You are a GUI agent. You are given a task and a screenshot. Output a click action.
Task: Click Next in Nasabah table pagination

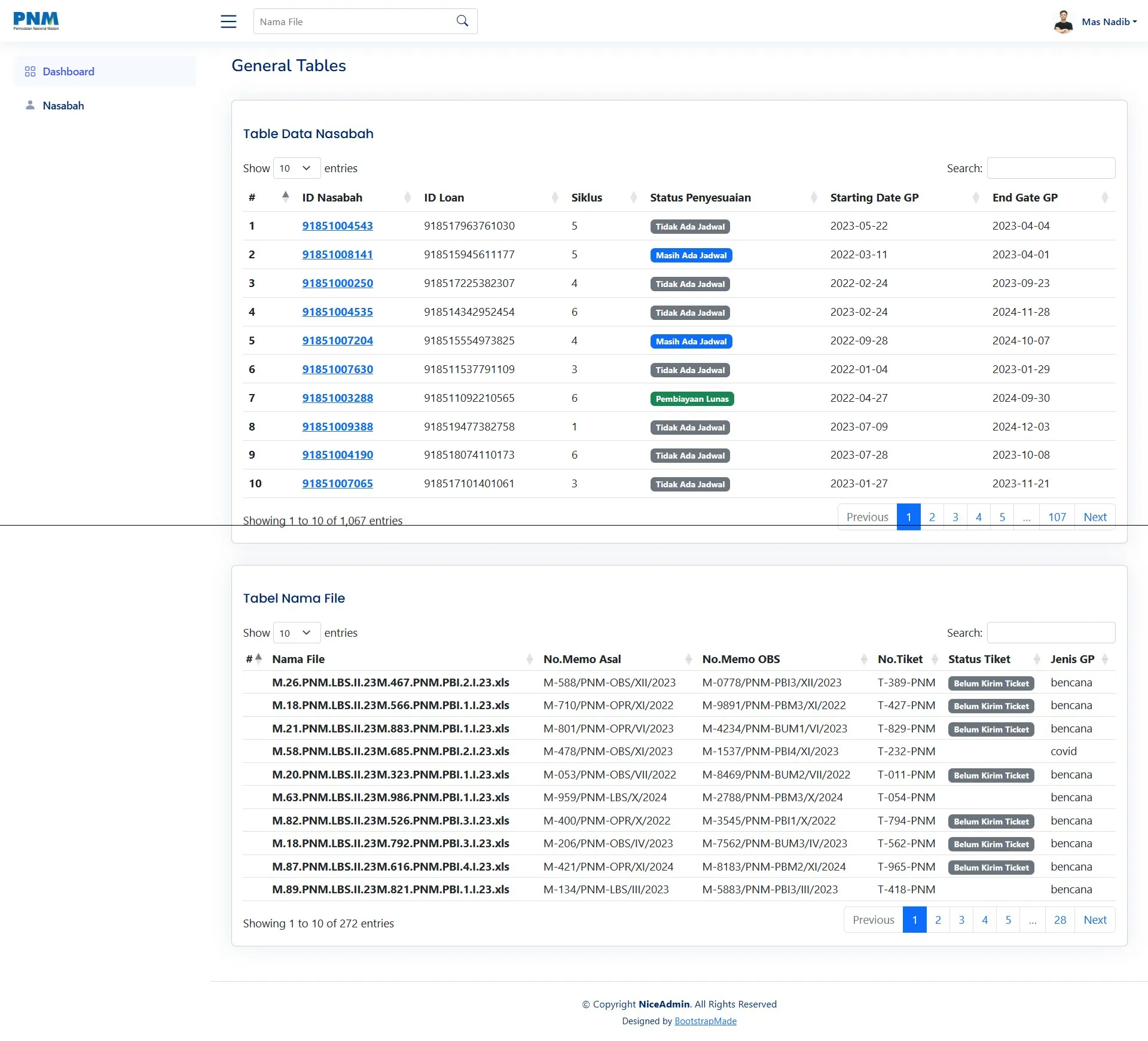click(x=1095, y=517)
